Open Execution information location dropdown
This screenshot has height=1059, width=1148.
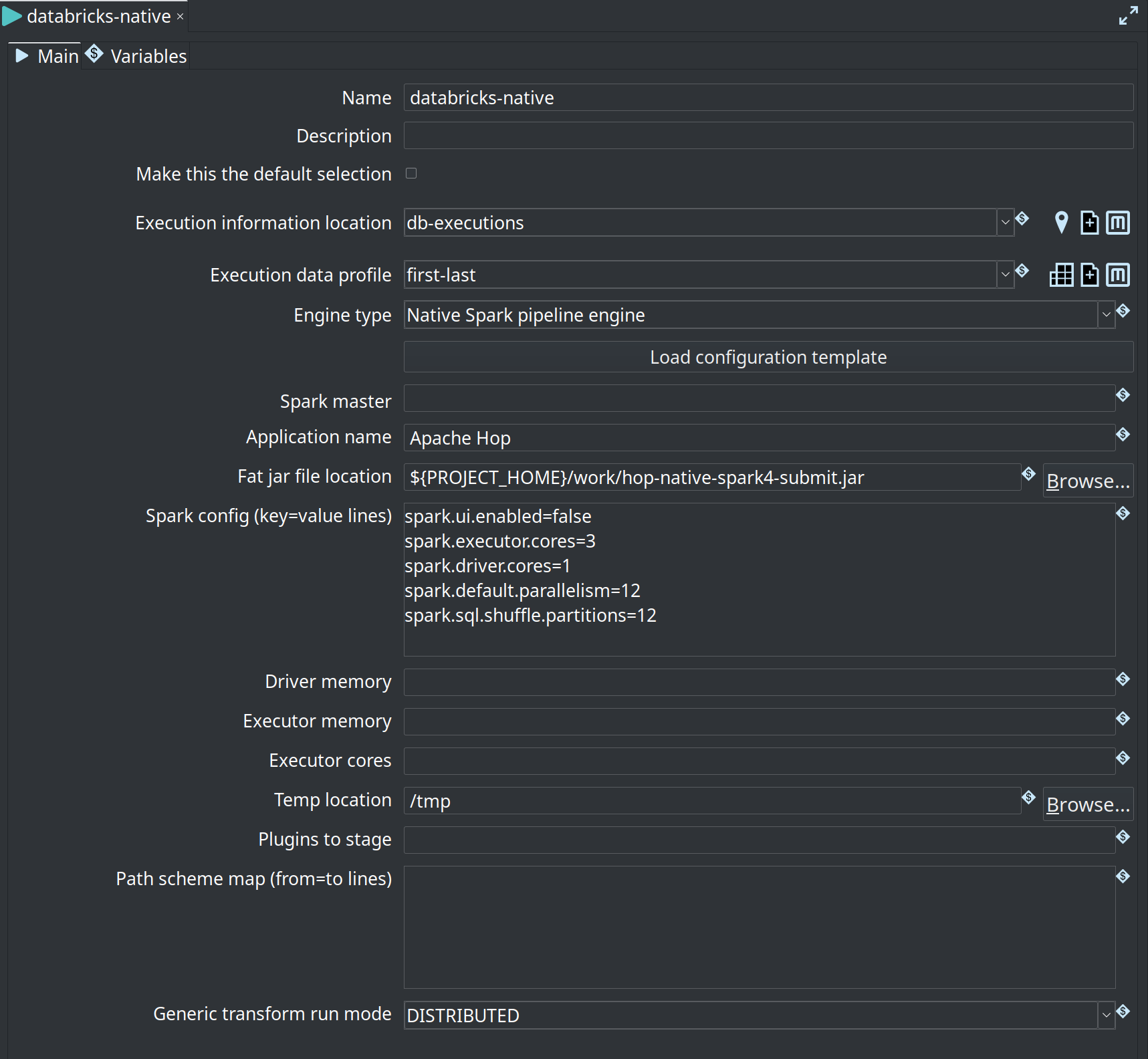pyautogui.click(x=1005, y=223)
